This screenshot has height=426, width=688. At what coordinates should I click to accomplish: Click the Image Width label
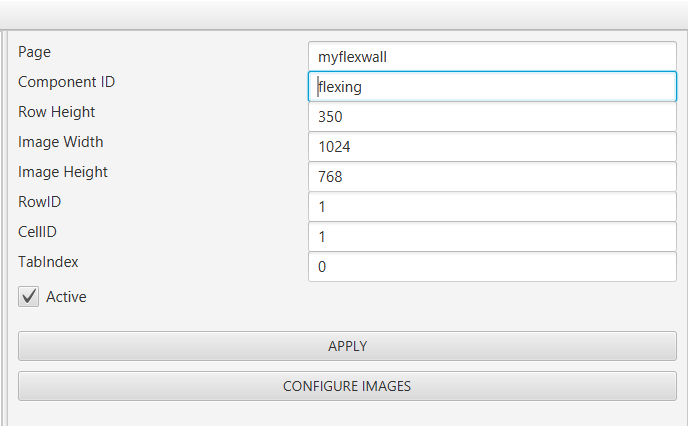[x=60, y=142]
